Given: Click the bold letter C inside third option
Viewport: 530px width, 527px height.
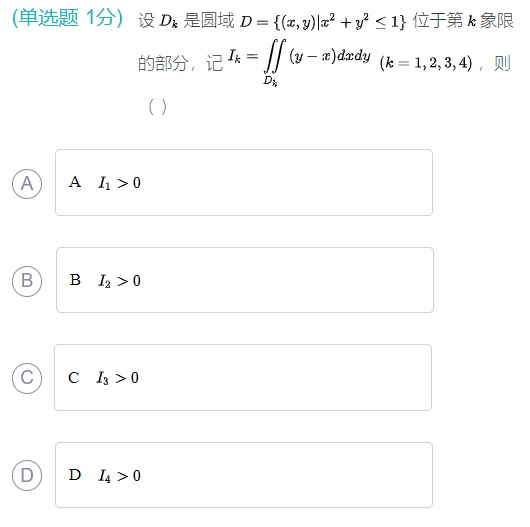Looking at the screenshot, I should pyautogui.click(x=74, y=378).
